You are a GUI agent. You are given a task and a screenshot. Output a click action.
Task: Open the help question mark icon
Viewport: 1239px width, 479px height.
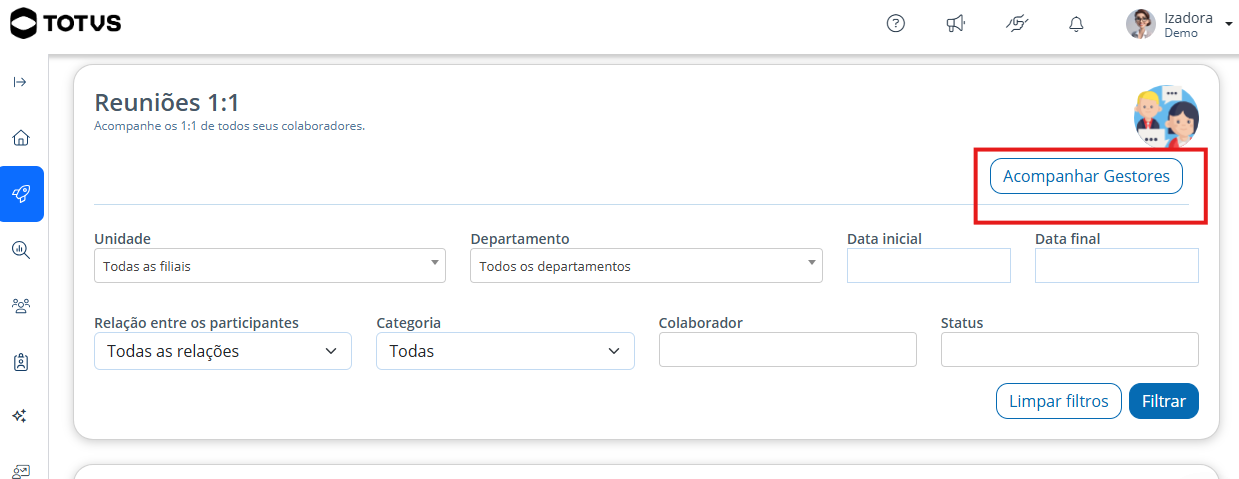click(896, 24)
